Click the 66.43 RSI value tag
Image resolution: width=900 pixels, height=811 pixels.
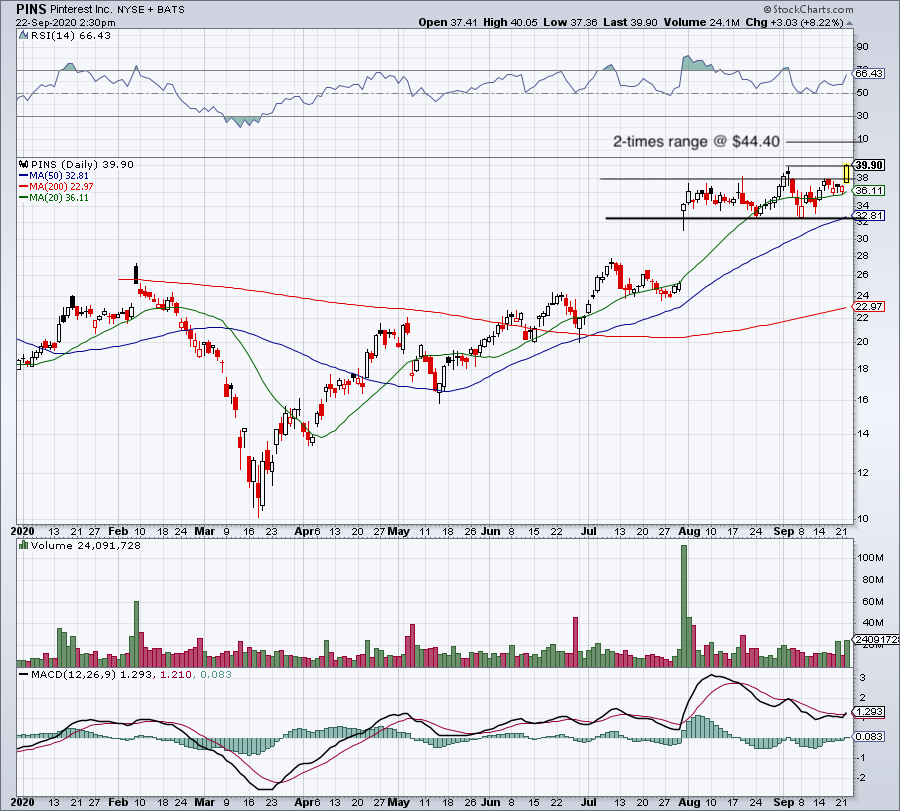(x=869, y=73)
